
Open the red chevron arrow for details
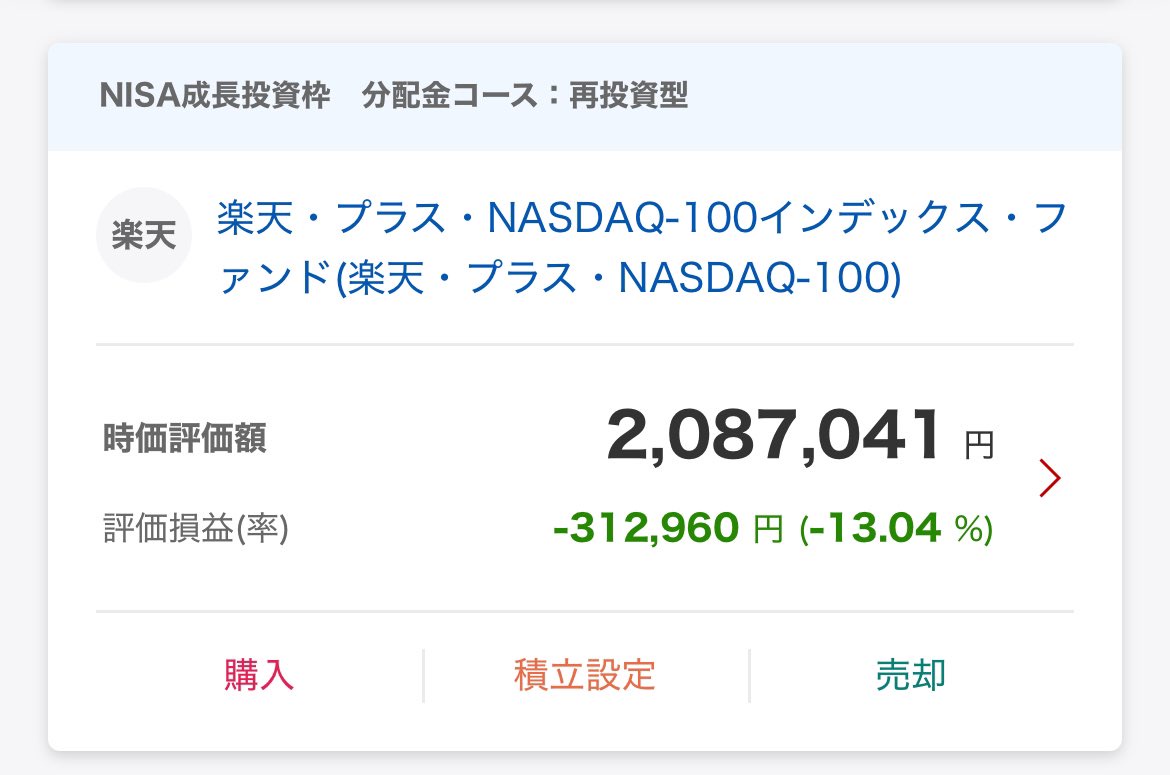tap(1049, 479)
